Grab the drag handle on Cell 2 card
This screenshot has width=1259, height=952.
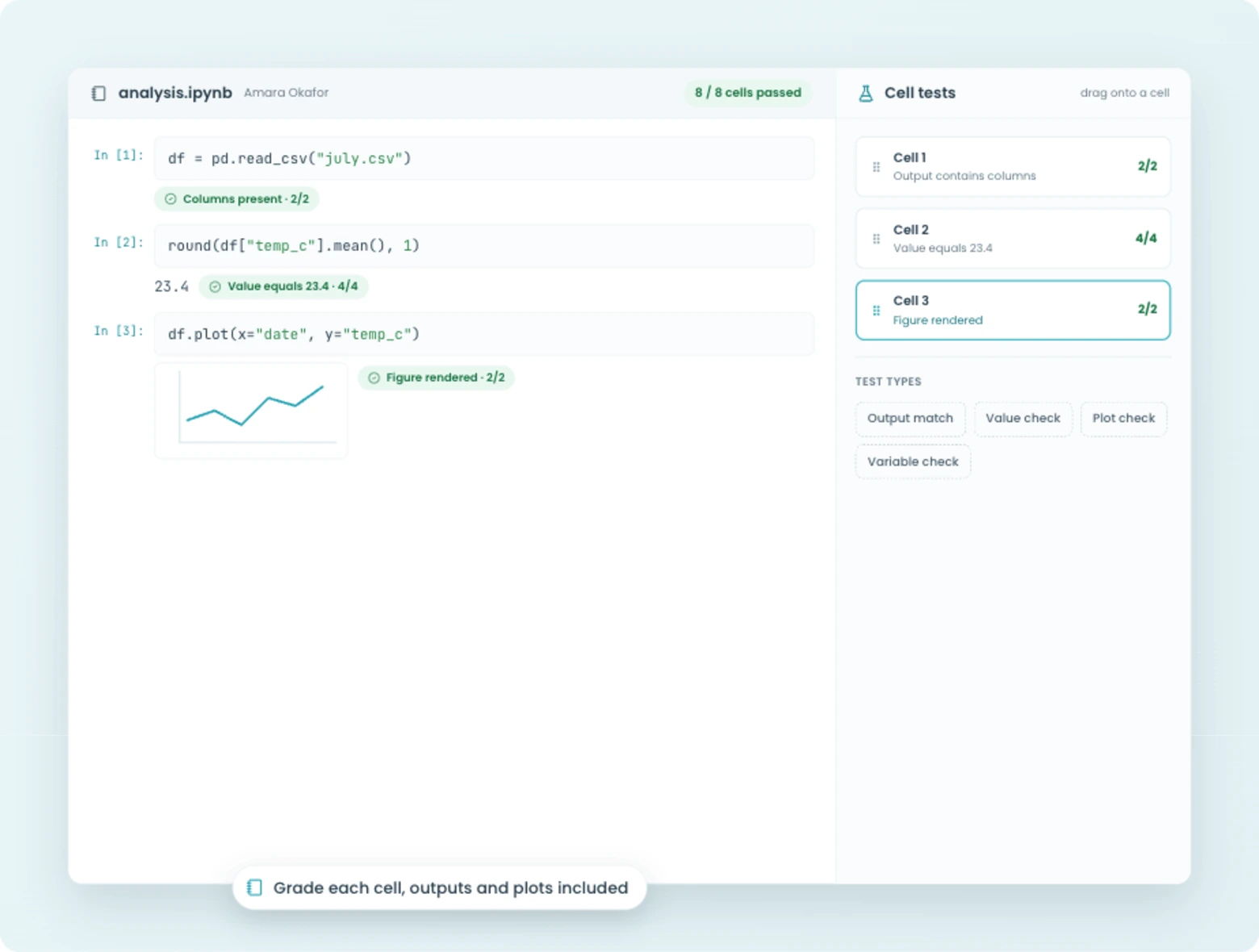click(x=876, y=239)
